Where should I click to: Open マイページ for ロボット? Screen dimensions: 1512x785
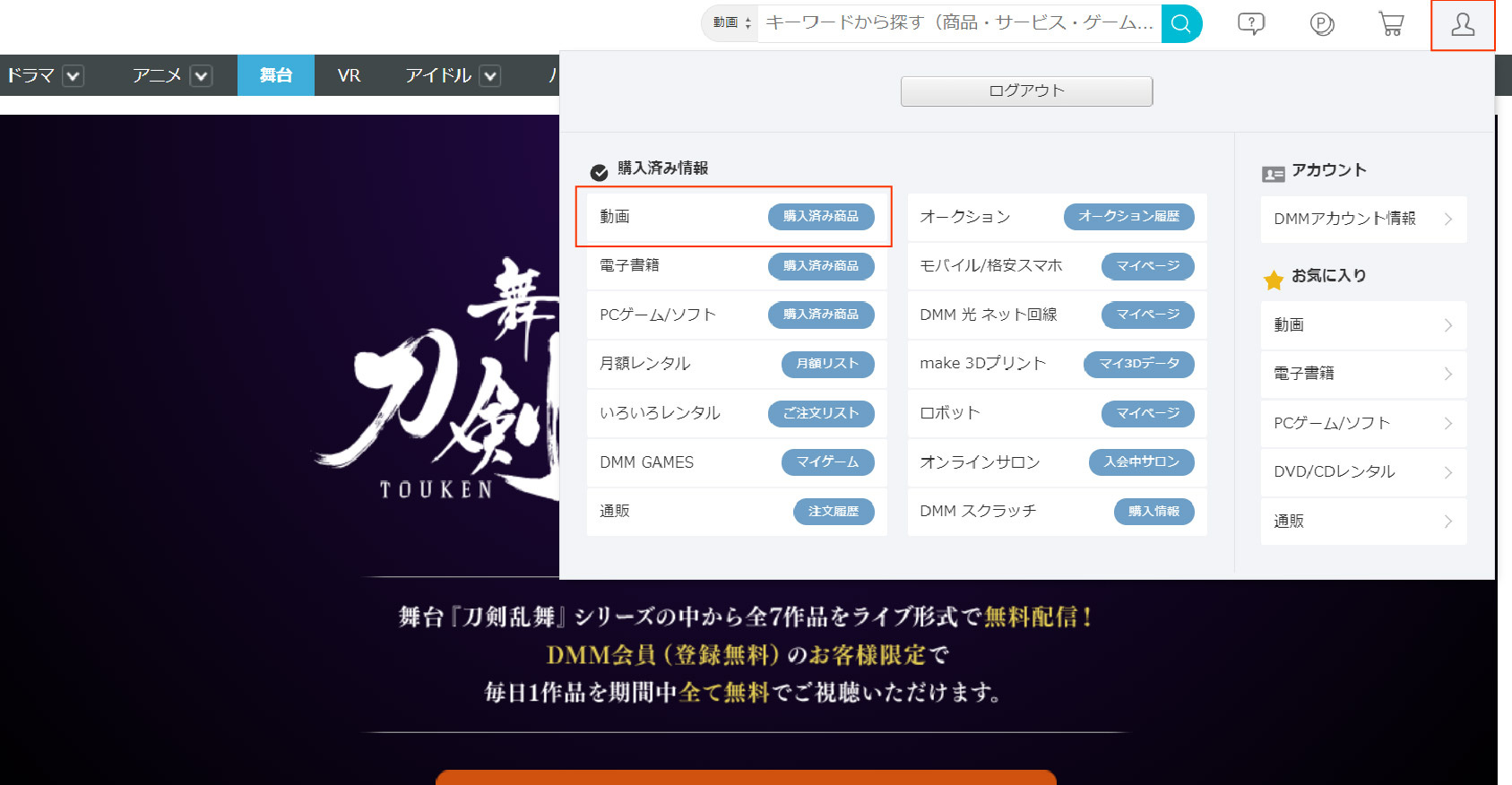pyautogui.click(x=1148, y=413)
